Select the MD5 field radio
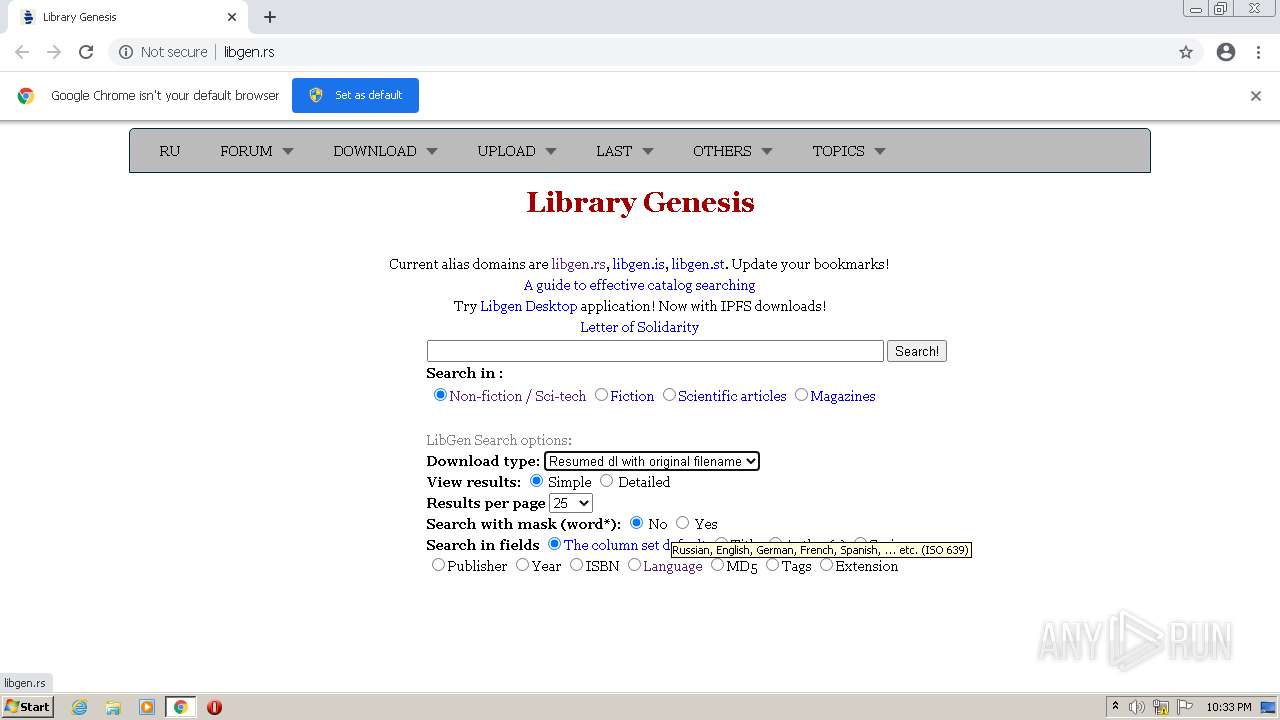This screenshot has height=720, width=1280. (717, 565)
